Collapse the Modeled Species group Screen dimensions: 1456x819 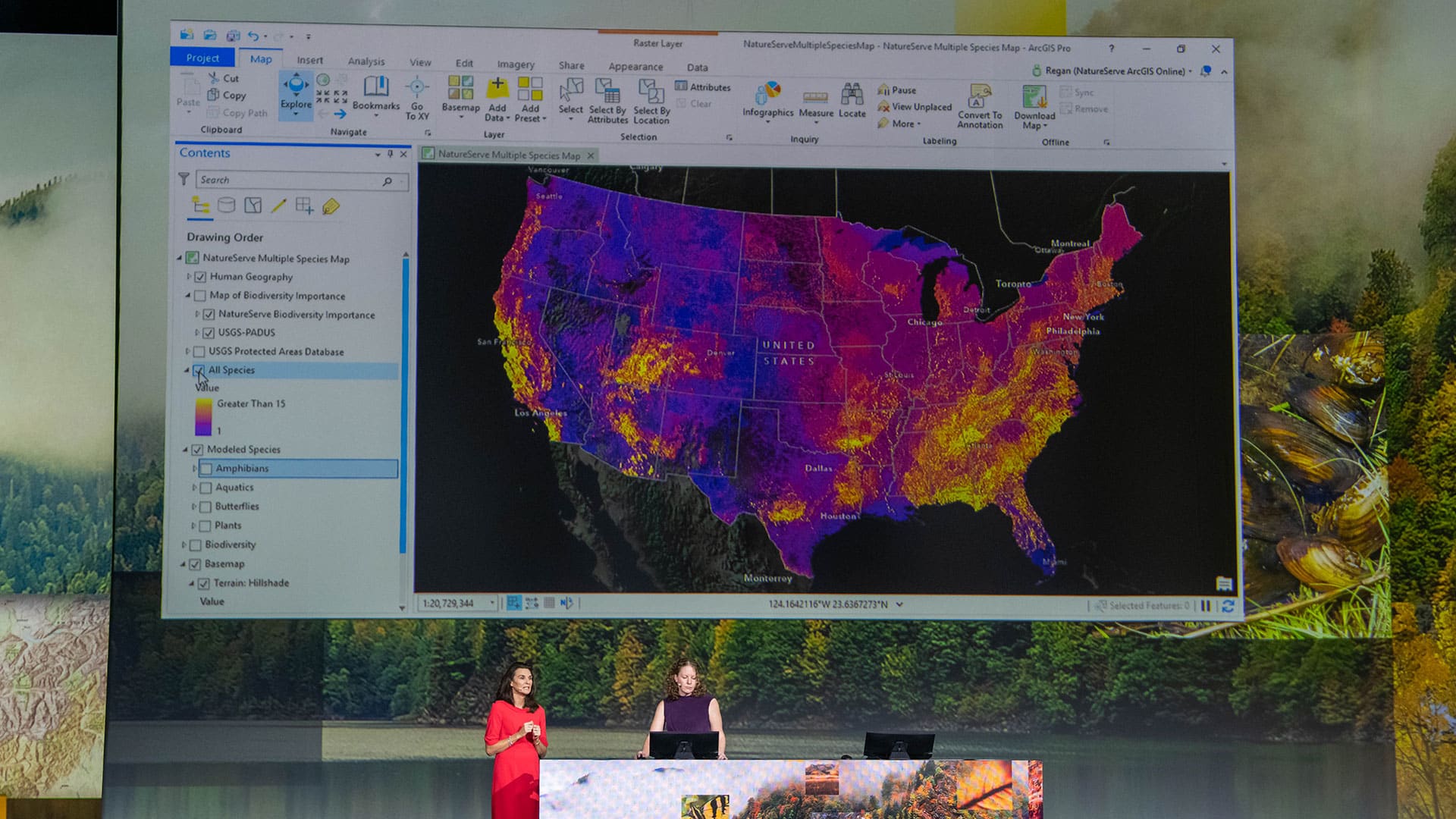pos(185,450)
